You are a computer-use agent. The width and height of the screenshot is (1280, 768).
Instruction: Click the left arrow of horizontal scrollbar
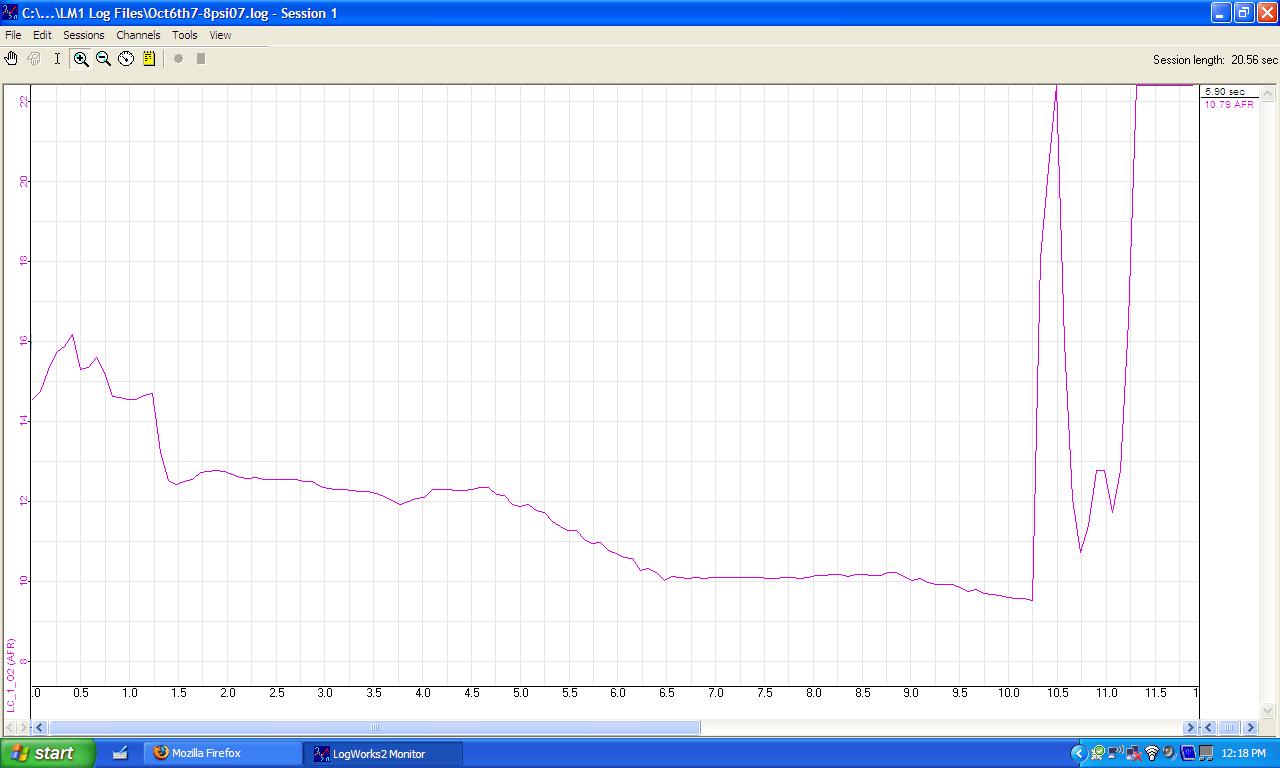coord(39,728)
